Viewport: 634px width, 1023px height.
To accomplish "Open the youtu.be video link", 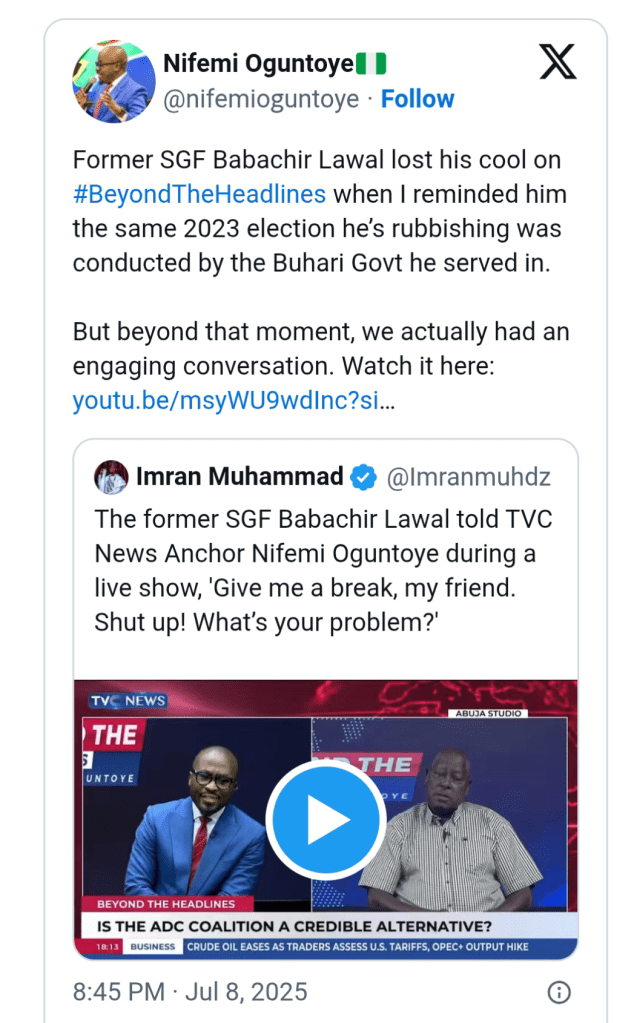I will (233, 401).
